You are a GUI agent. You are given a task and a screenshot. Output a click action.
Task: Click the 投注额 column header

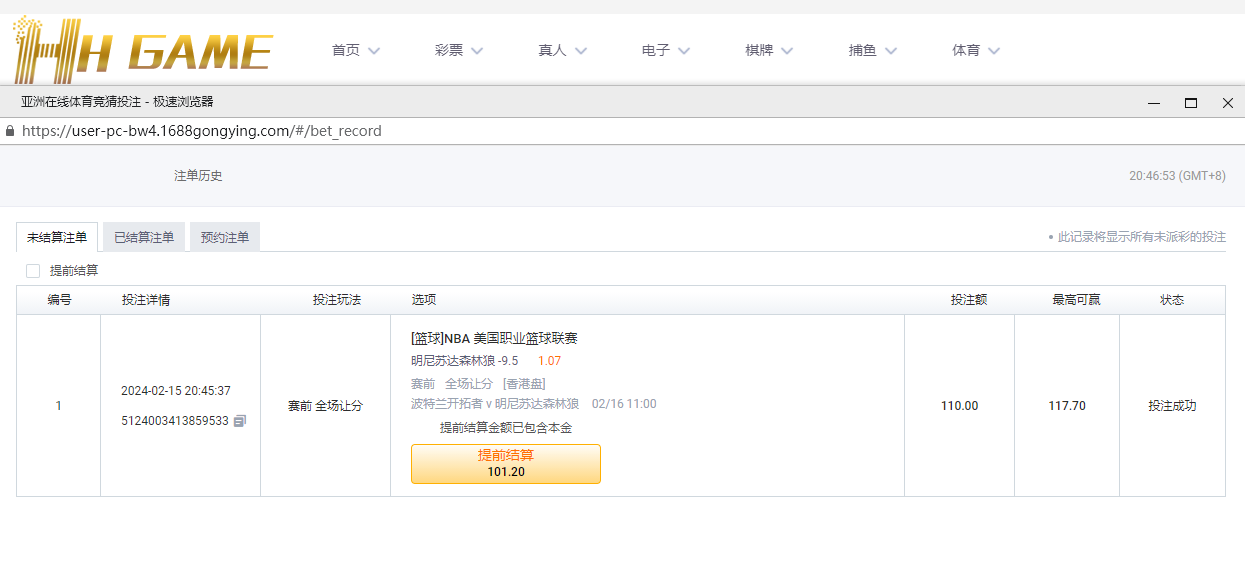[x=969, y=300]
